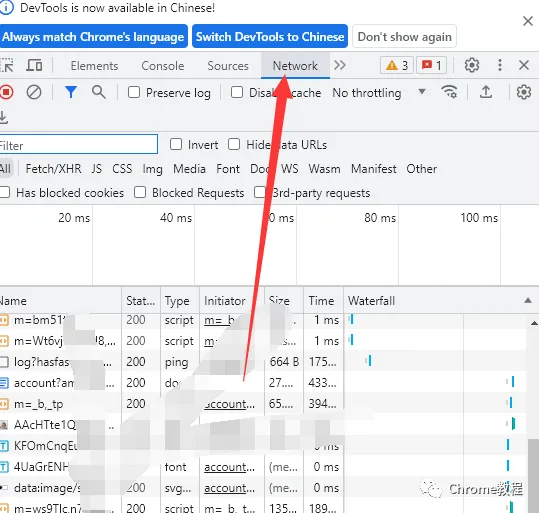Click the export HAR download icon
Image resolution: width=539 pixels, height=513 pixels.
pos(3,118)
